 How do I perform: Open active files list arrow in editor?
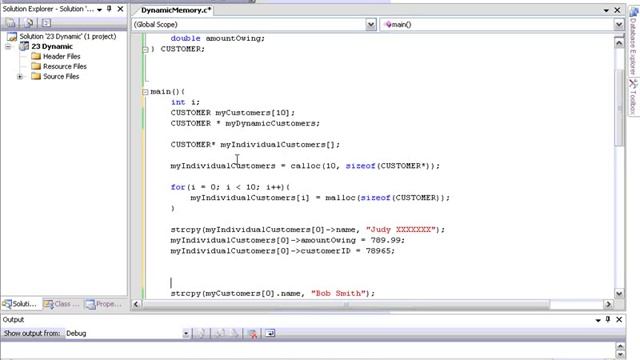tap(606, 10)
